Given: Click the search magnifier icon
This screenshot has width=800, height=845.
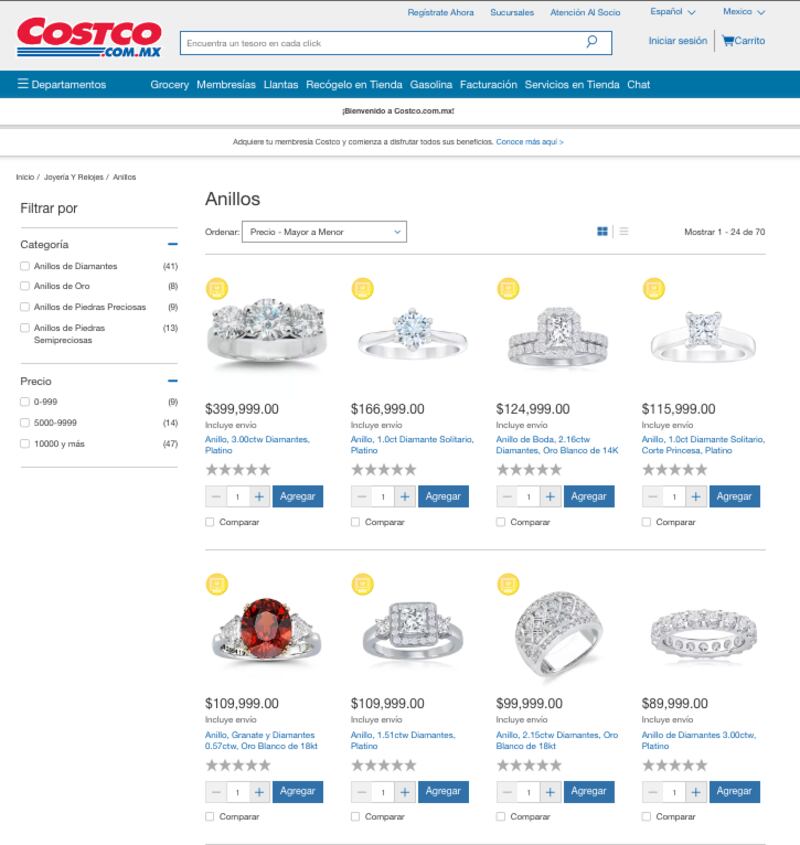Looking at the screenshot, I should pyautogui.click(x=591, y=41).
